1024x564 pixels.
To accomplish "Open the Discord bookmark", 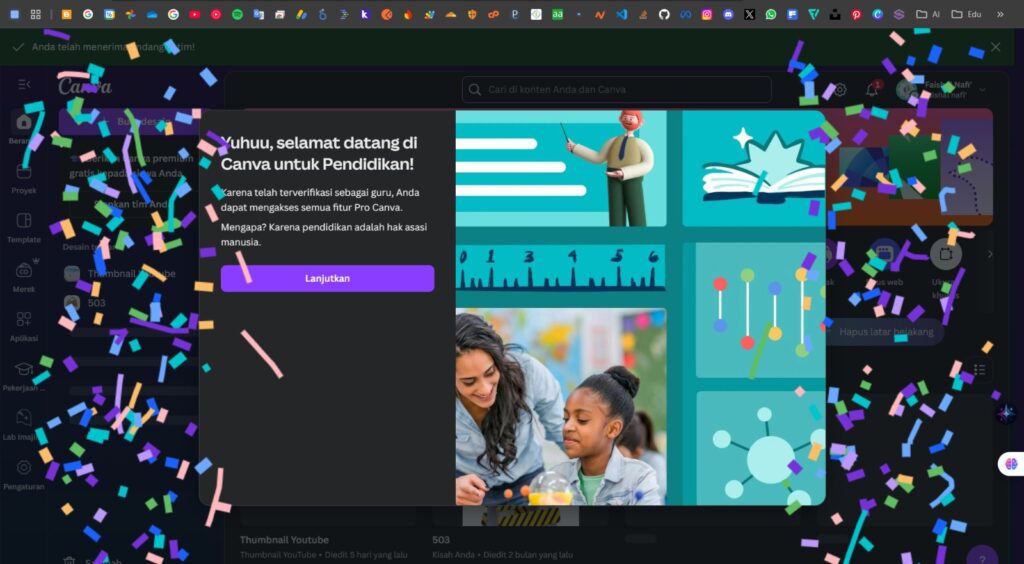I will [728, 14].
